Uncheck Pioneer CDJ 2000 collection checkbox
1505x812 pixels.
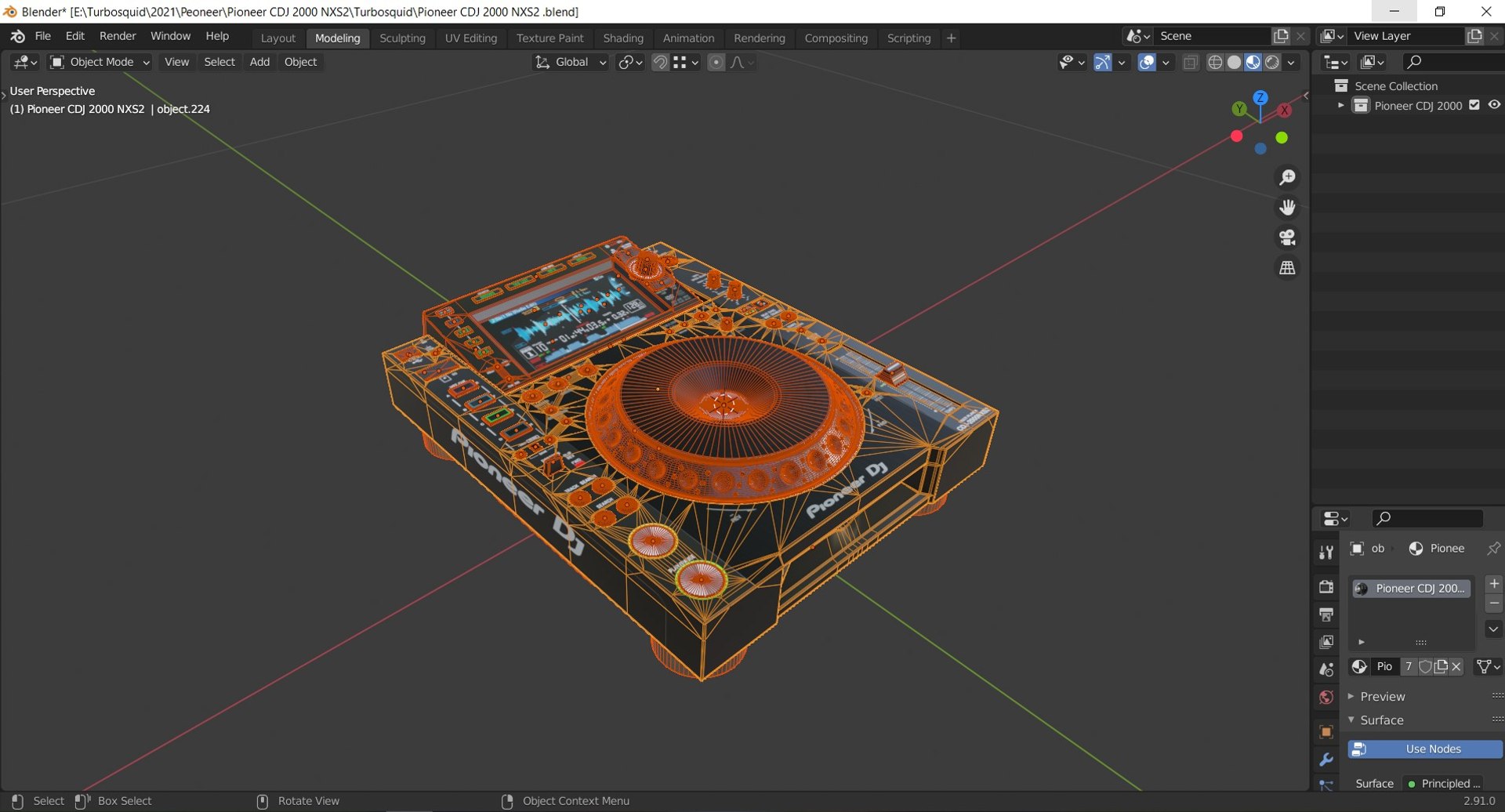1474,105
